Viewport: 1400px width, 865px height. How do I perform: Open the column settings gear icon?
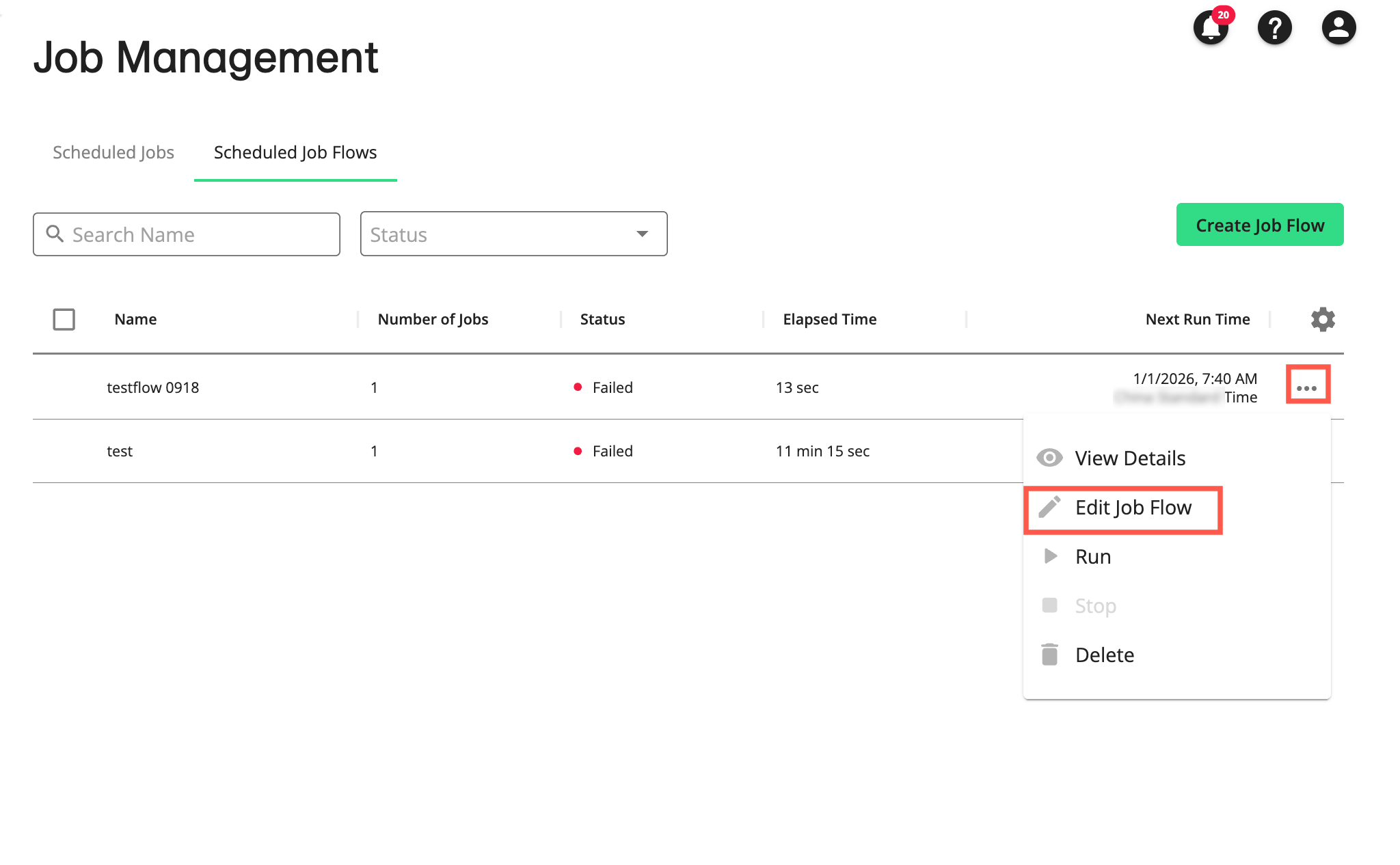tap(1323, 319)
